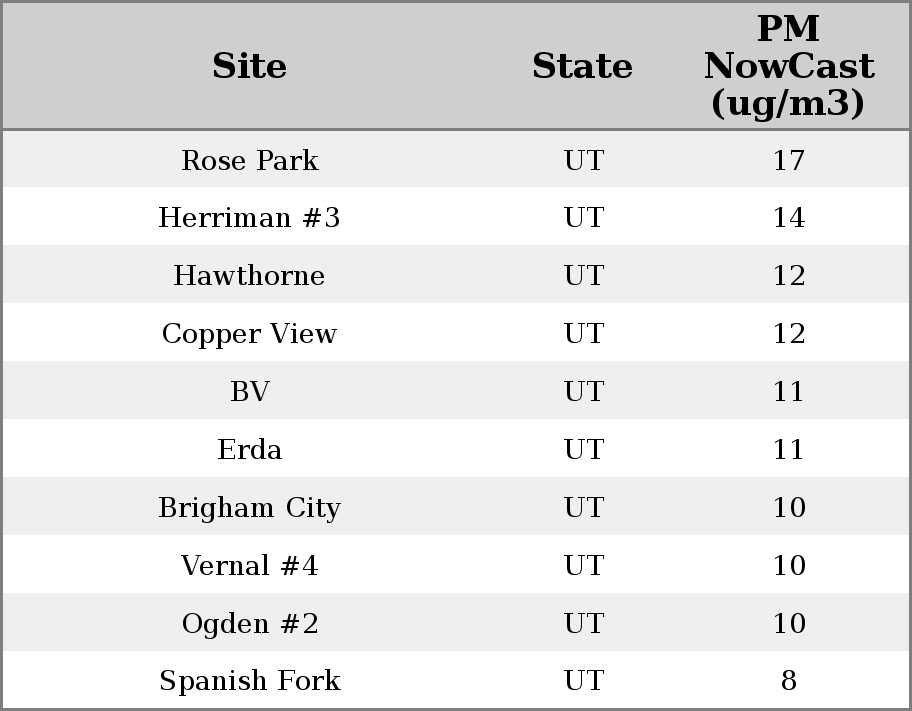The height and width of the screenshot is (711, 912).
Task: Click the Copper View site name
Action: point(249,334)
